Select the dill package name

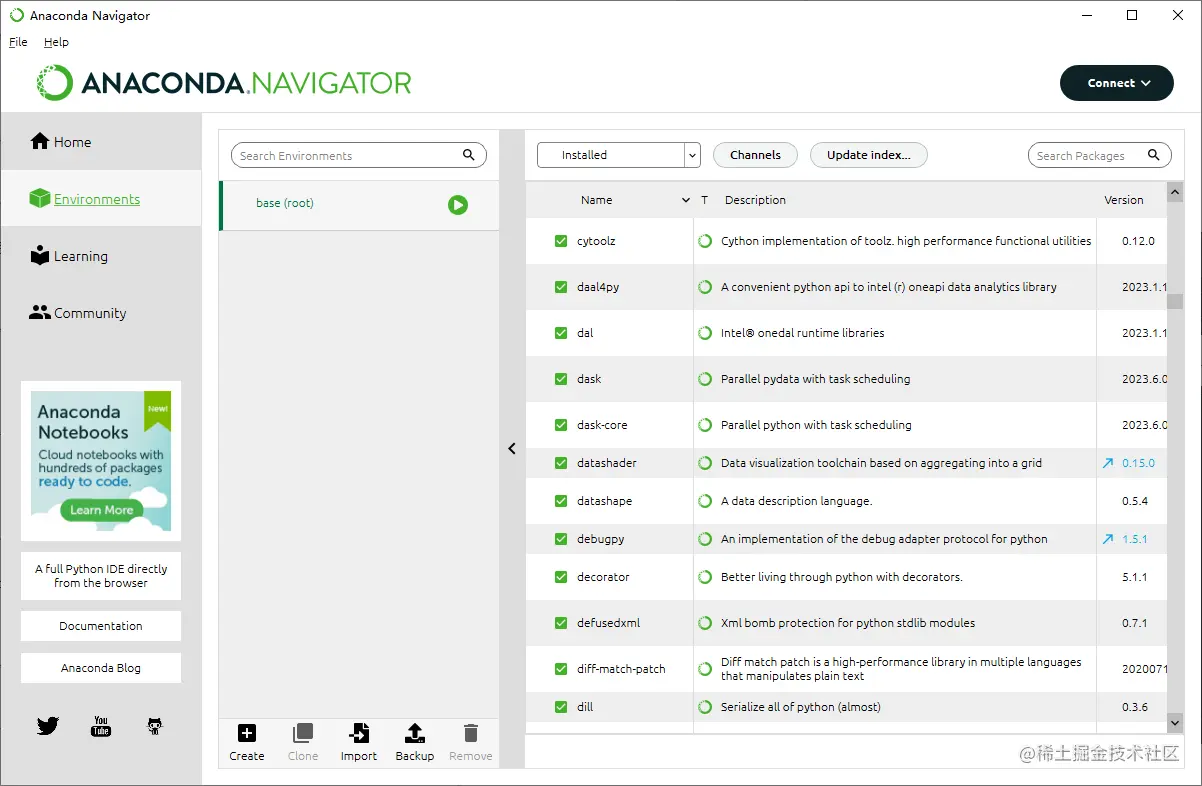pyautogui.click(x=585, y=707)
